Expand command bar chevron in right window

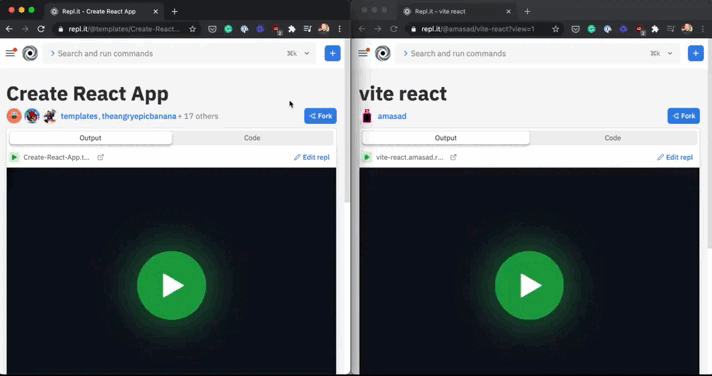click(x=670, y=53)
